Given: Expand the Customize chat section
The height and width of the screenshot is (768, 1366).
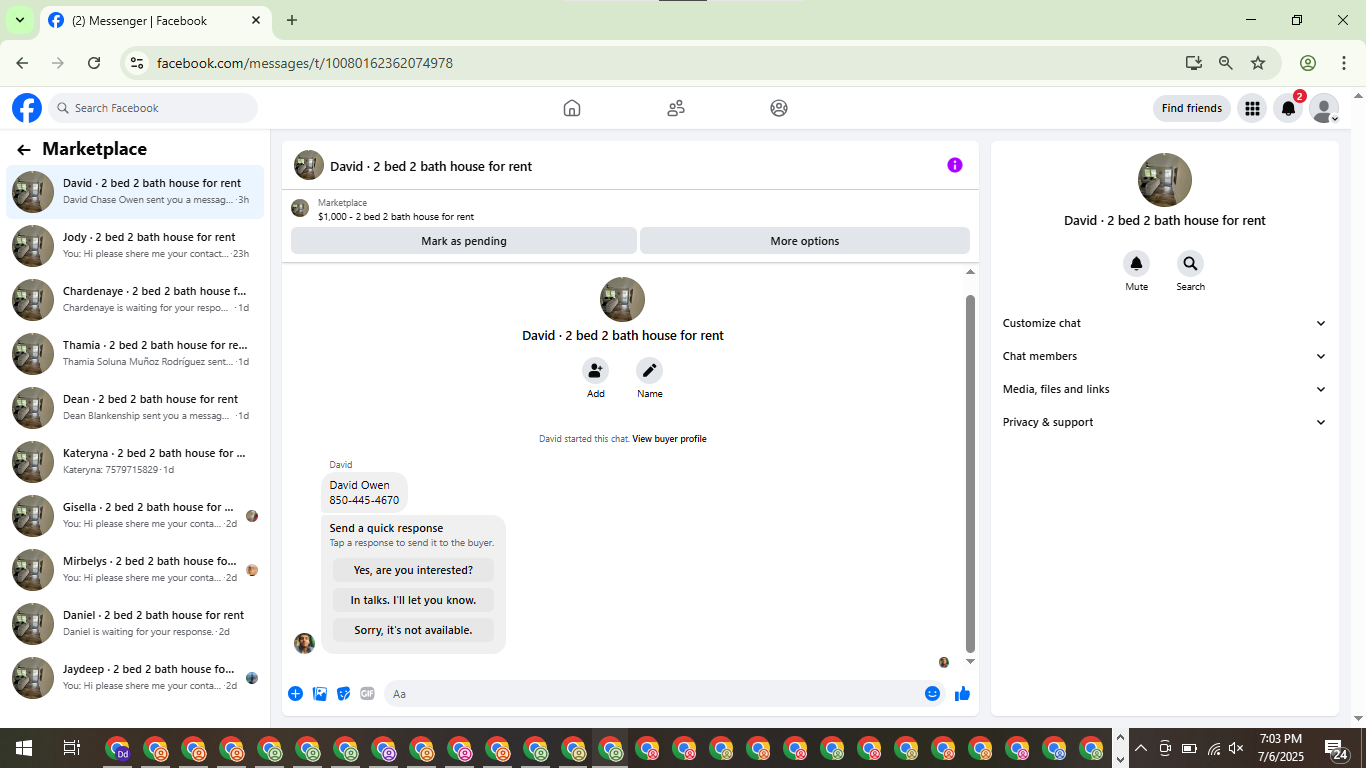Looking at the screenshot, I should [1164, 323].
